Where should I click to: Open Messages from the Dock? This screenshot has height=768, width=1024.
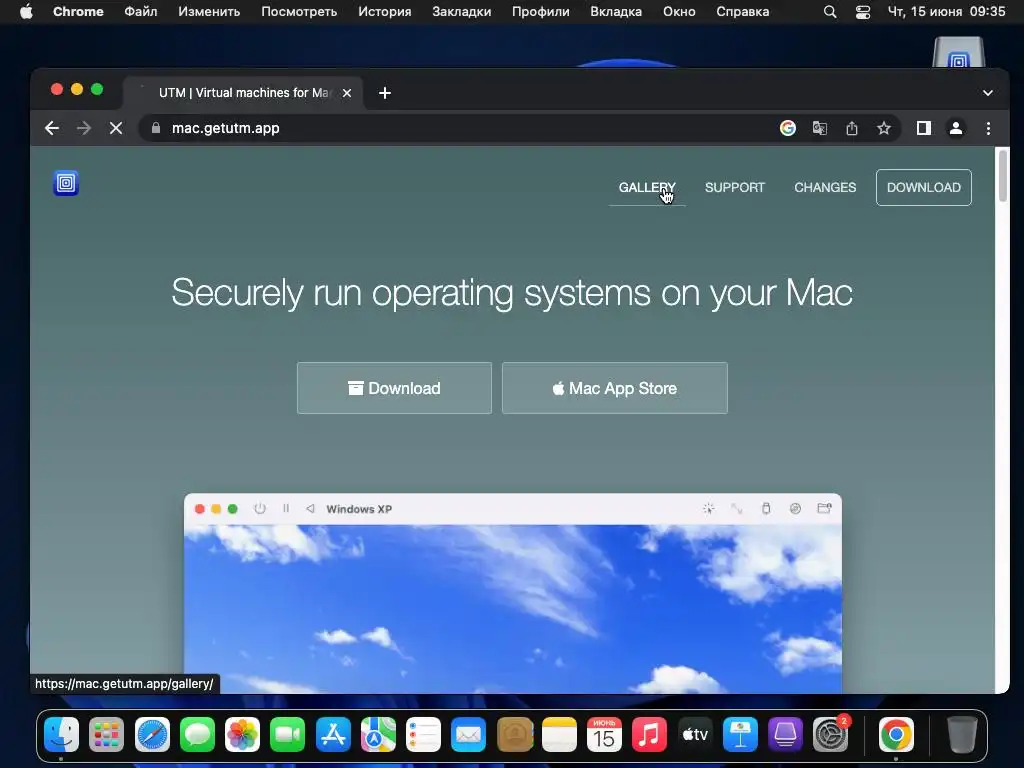tap(197, 735)
